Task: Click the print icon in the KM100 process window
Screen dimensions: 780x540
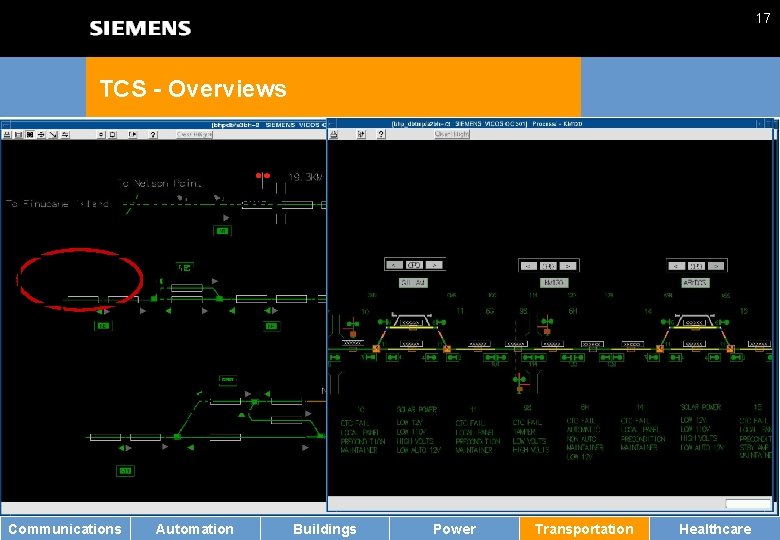Action: click(334, 134)
